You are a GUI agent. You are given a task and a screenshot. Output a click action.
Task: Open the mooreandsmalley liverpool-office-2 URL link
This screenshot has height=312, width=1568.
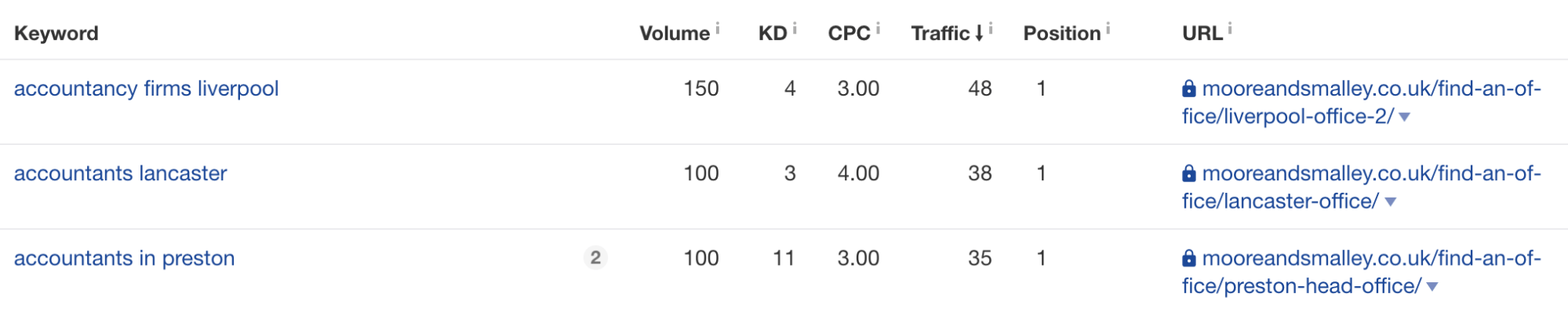pos(1362,103)
